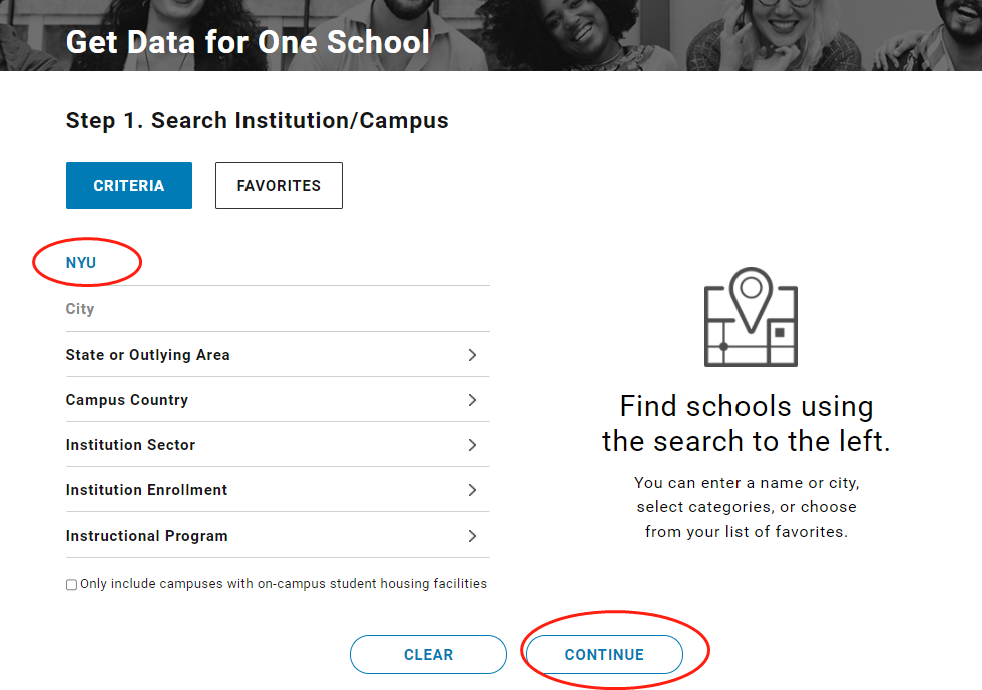Expand the Institution Sector text label
Viewport: 982px width, 690px height.
pyautogui.click(x=130, y=445)
